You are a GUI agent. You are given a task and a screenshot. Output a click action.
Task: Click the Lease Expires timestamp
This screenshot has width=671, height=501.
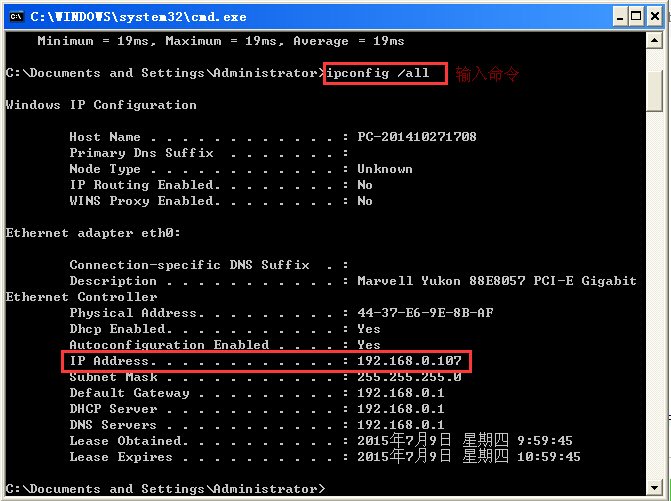[x=468, y=457]
